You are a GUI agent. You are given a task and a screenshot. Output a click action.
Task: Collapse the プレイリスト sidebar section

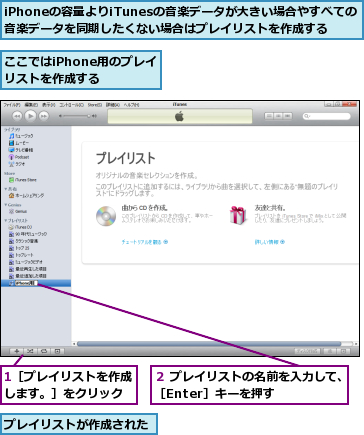(6, 220)
